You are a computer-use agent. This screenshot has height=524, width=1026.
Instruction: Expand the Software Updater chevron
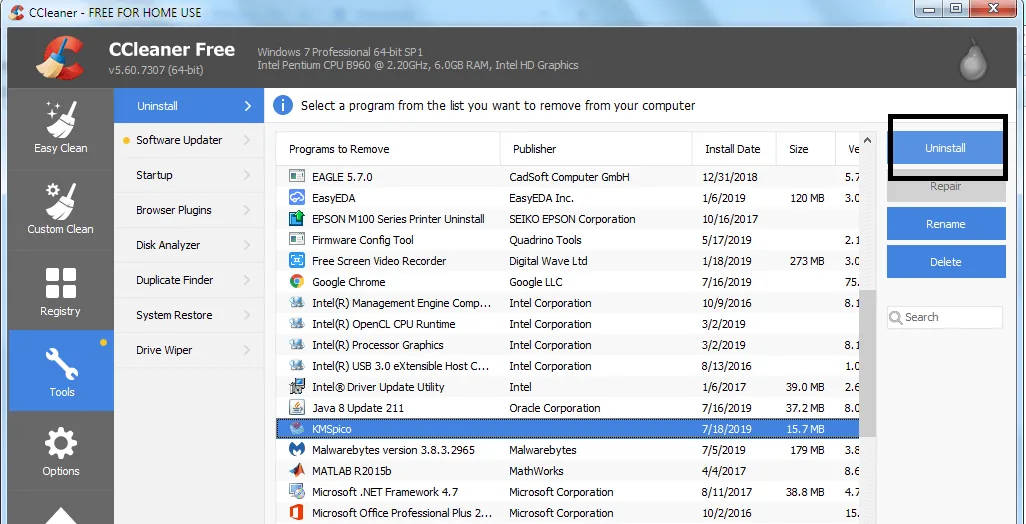tap(247, 140)
